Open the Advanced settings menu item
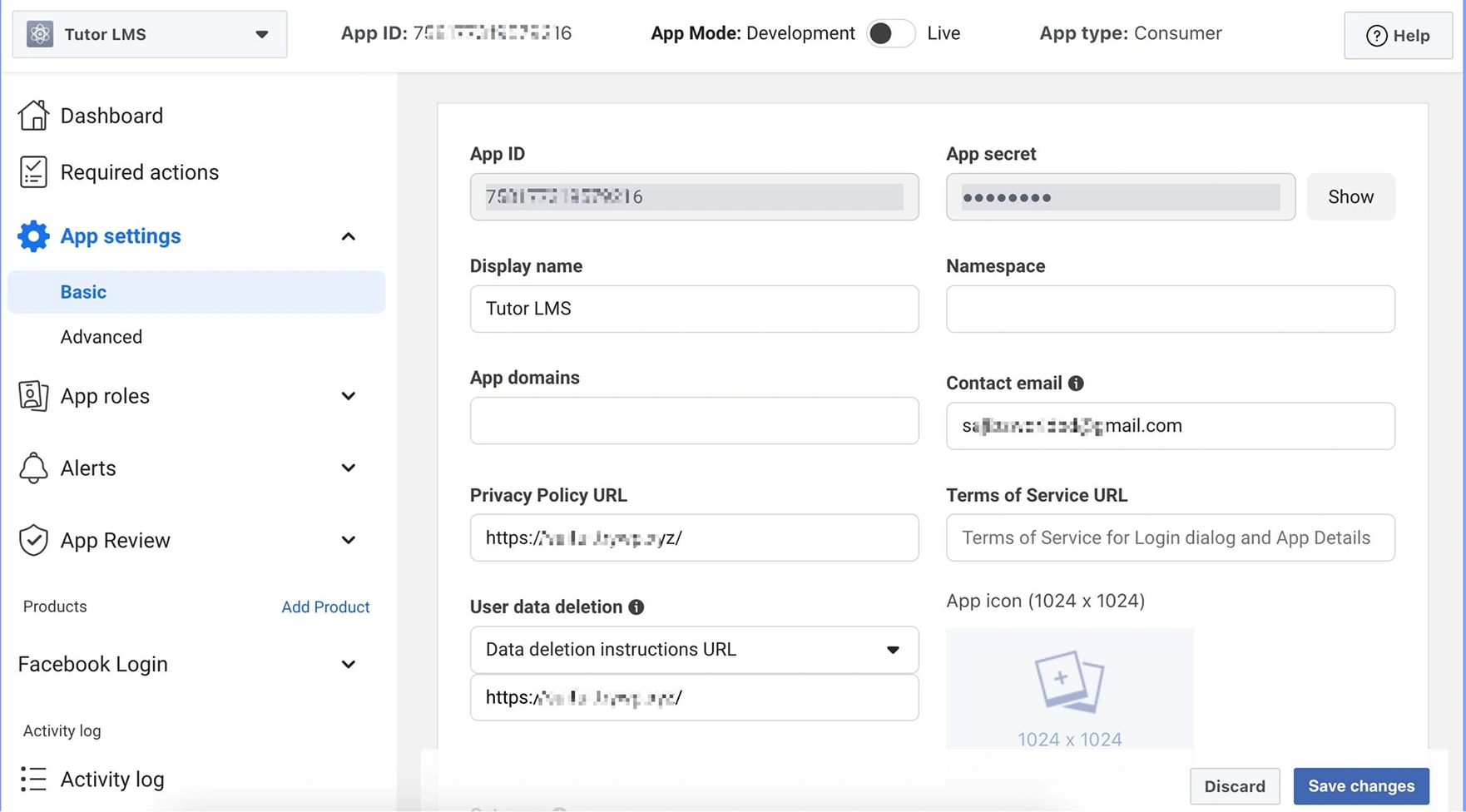1466x812 pixels. coord(102,337)
